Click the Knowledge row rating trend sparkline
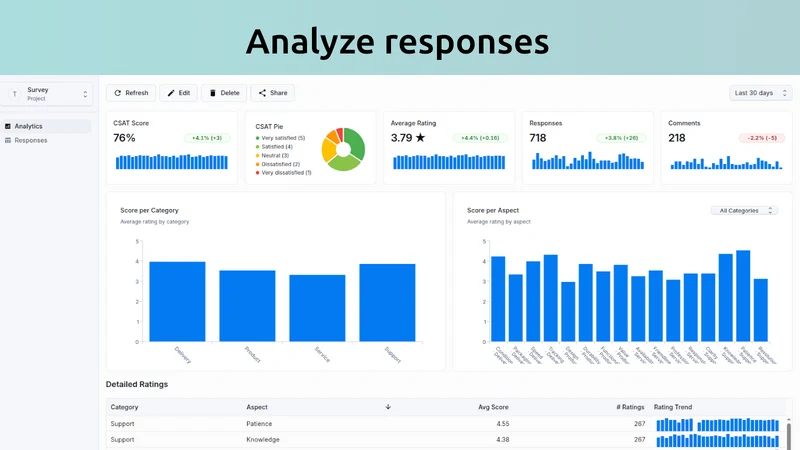Image resolution: width=800 pixels, height=450 pixels. coord(717,440)
